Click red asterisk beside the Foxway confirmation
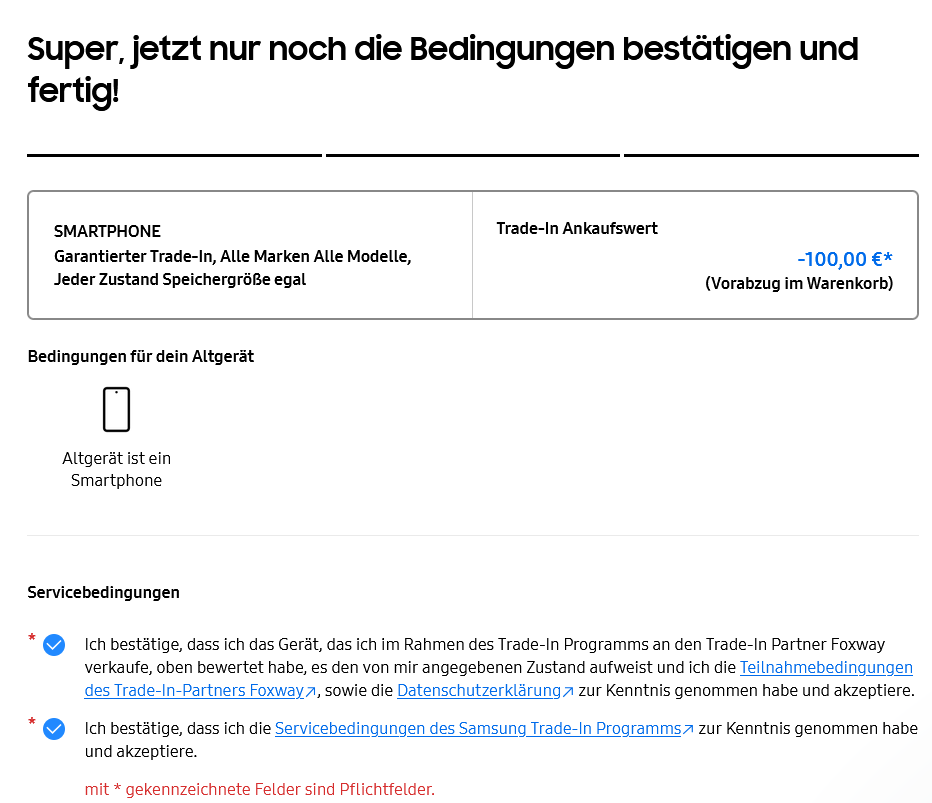932x803 pixels. tap(32, 639)
